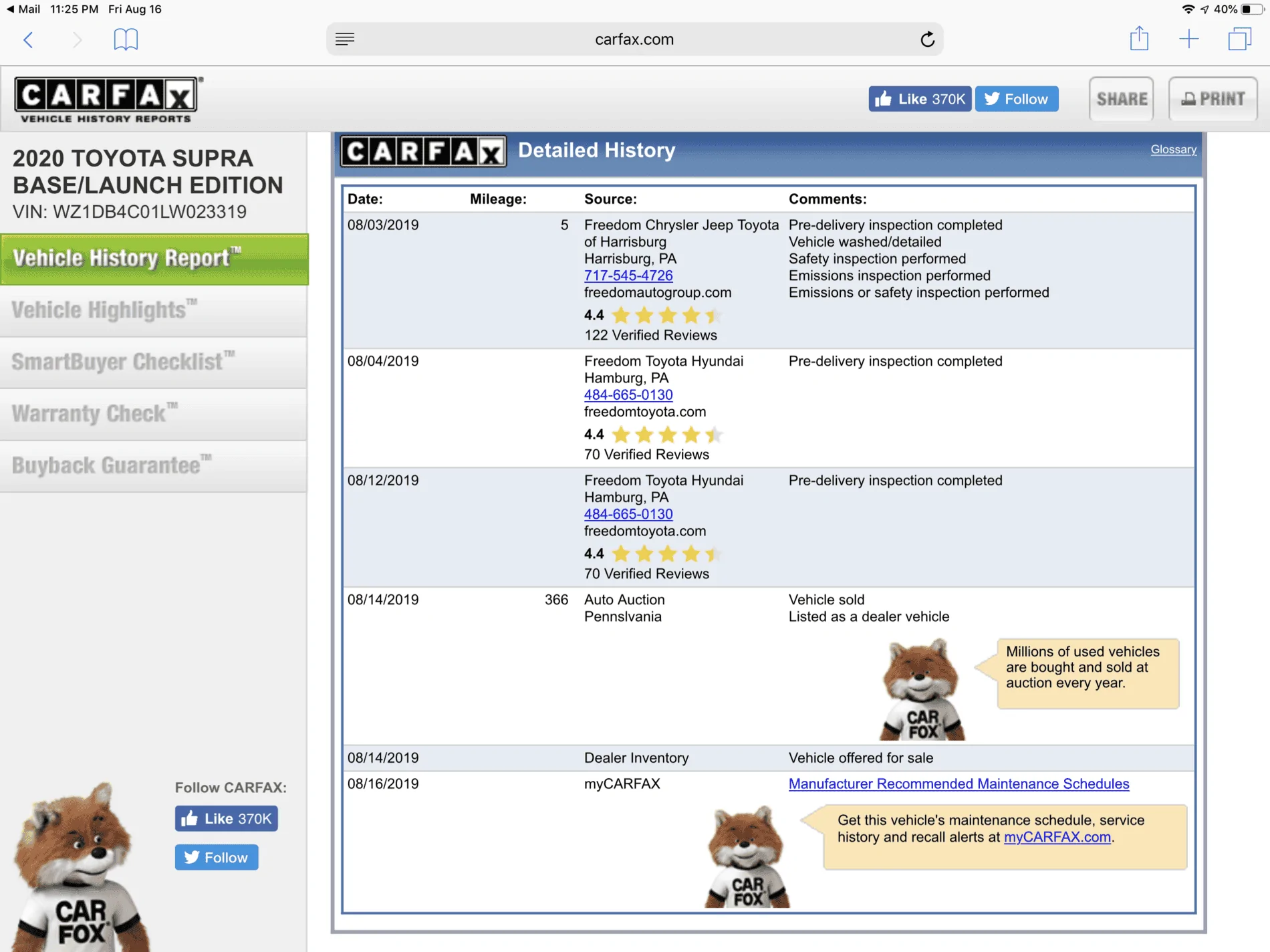This screenshot has width=1270, height=952.
Task: Click the sidebar Twitter Follow button
Action: [x=217, y=857]
